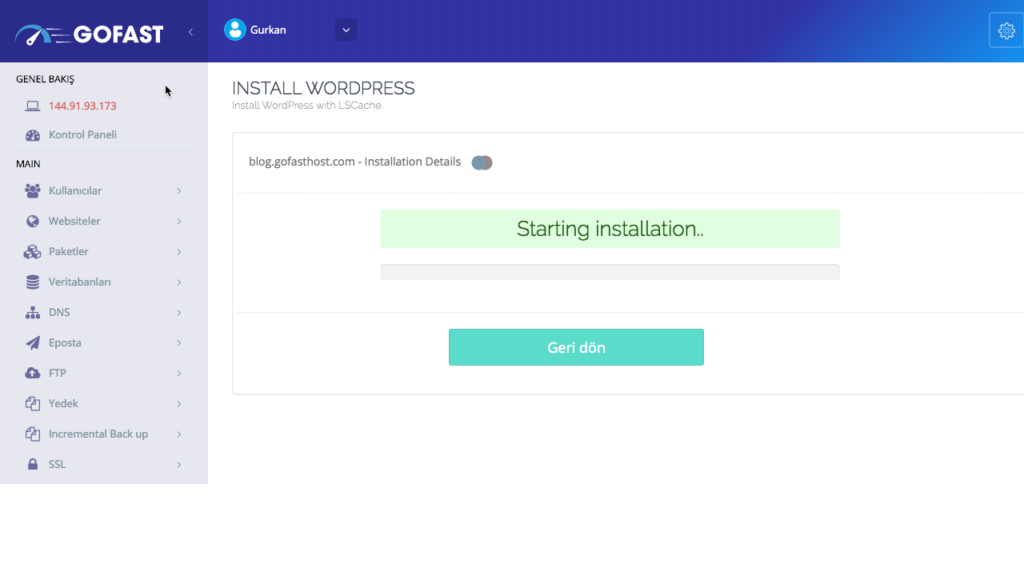
Task: Expand the Yedek submenu arrow
Action: tap(179, 404)
